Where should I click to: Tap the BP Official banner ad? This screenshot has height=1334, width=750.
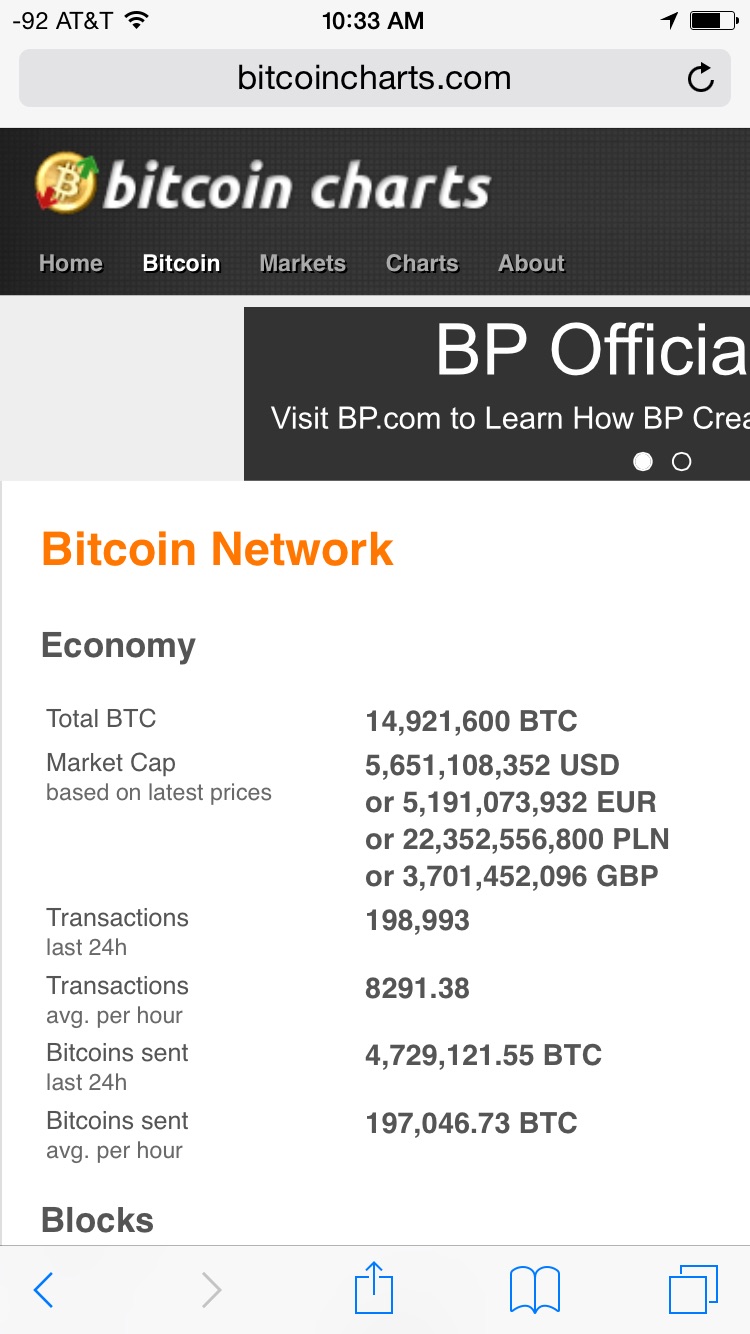[x=497, y=393]
